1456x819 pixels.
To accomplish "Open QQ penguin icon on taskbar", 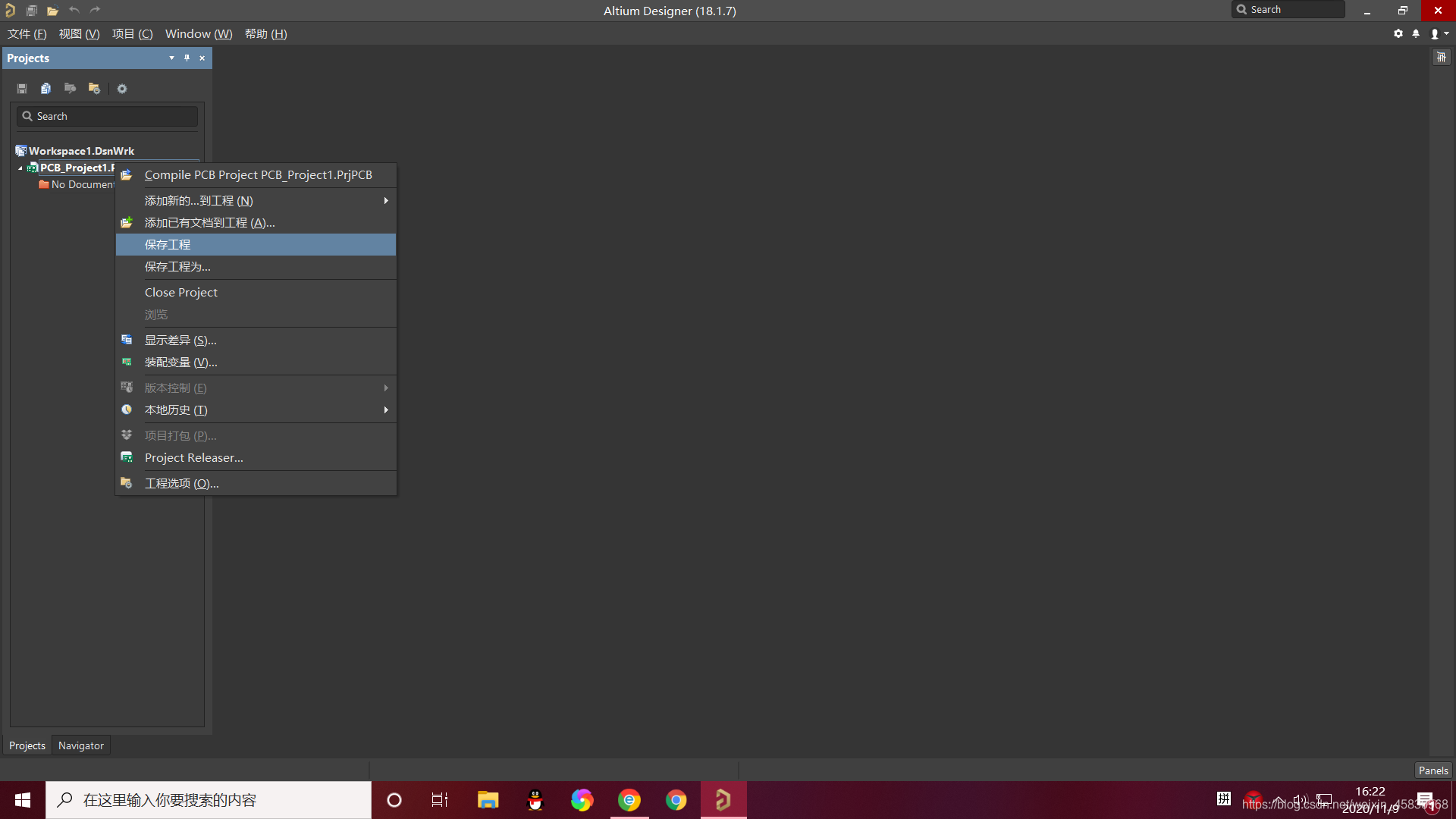I will (535, 800).
